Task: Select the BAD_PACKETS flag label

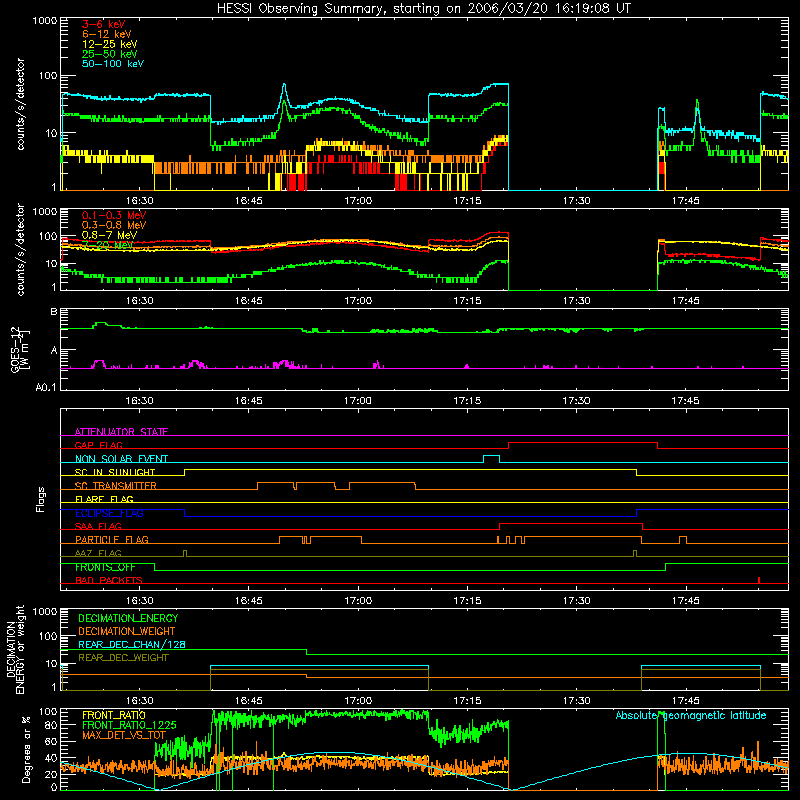Action: (x=109, y=580)
